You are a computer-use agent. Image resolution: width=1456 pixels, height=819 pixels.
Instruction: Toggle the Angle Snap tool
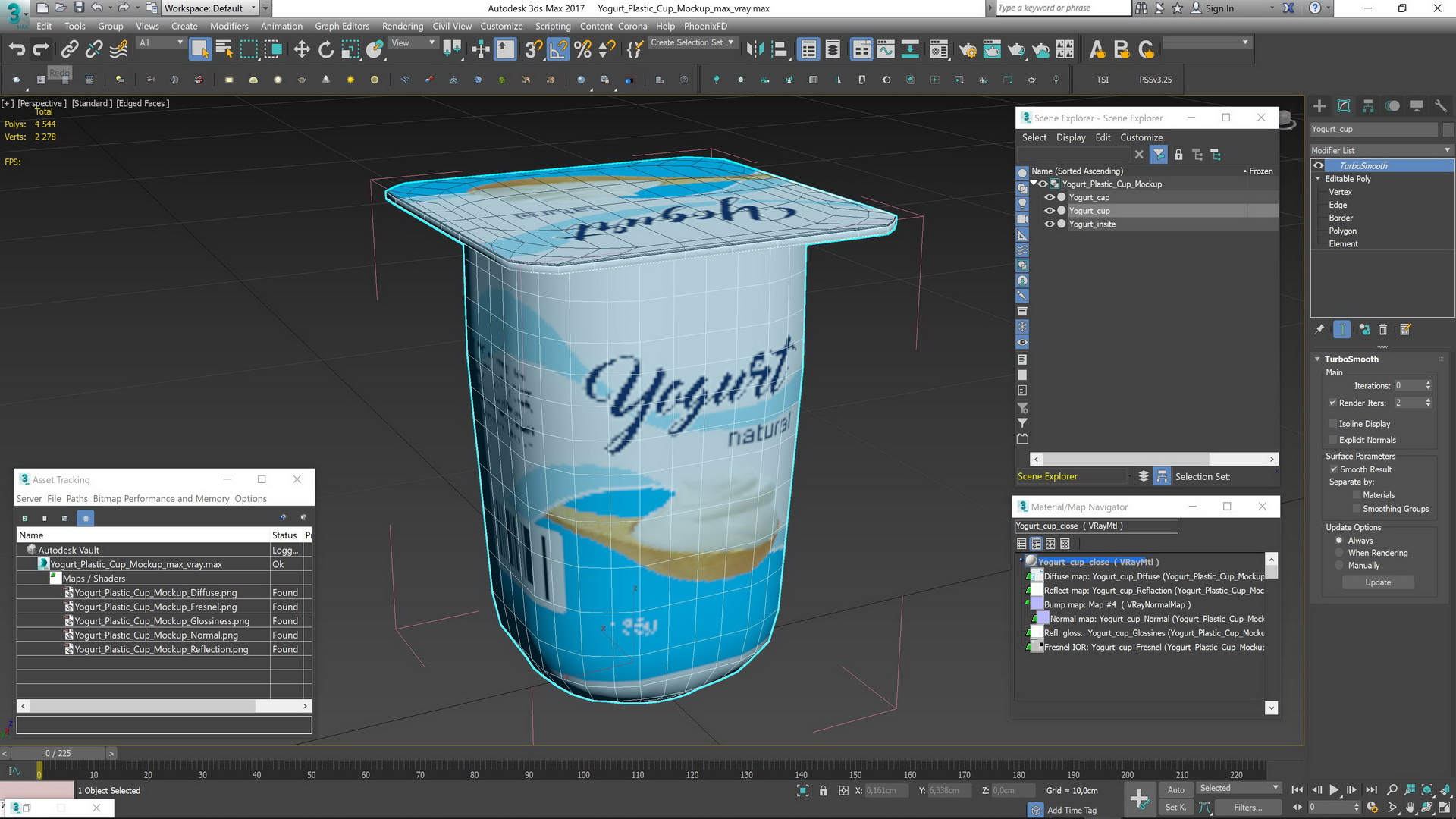557,50
